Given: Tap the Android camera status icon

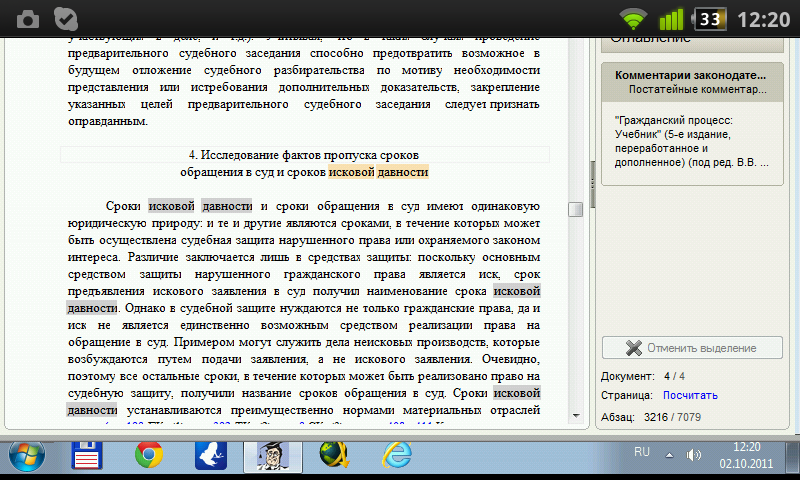Looking at the screenshot, I should [29, 18].
